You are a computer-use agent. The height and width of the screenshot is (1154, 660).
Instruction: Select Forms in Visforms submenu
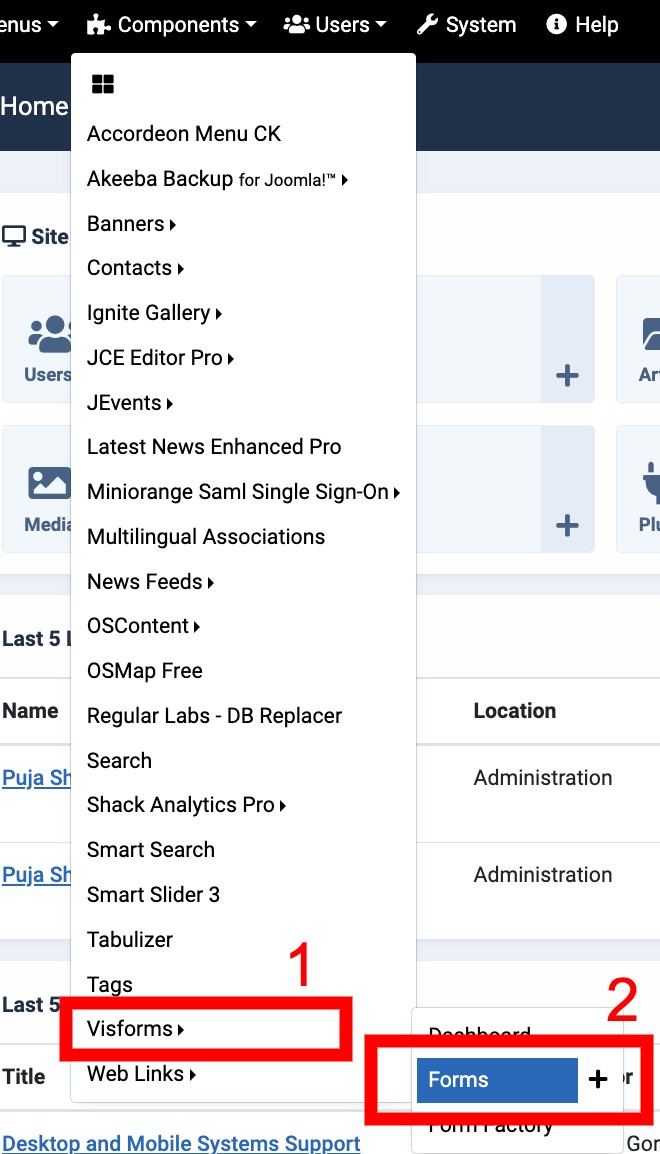(497, 1080)
